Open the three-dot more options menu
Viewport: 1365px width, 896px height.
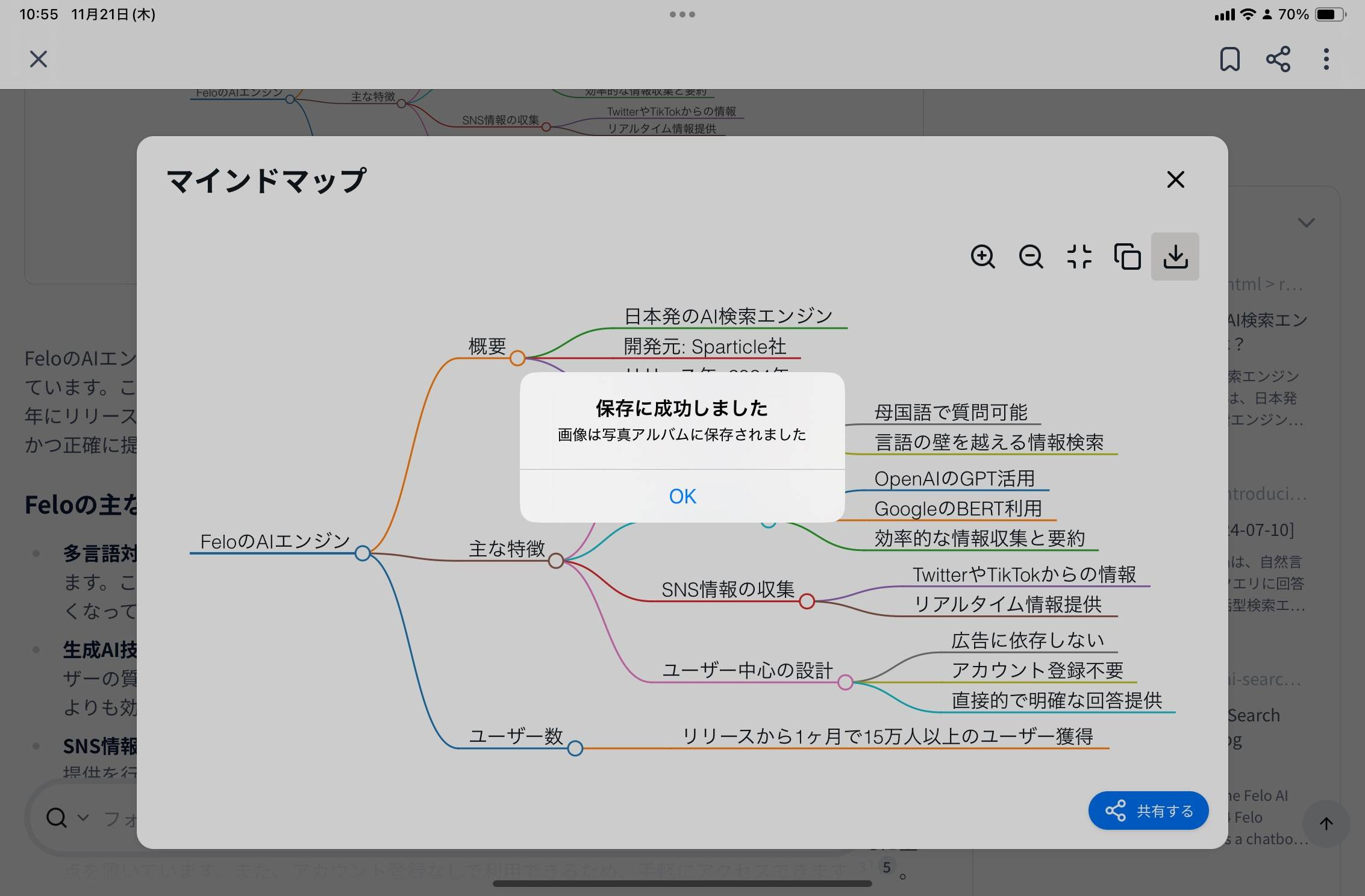coord(1326,59)
